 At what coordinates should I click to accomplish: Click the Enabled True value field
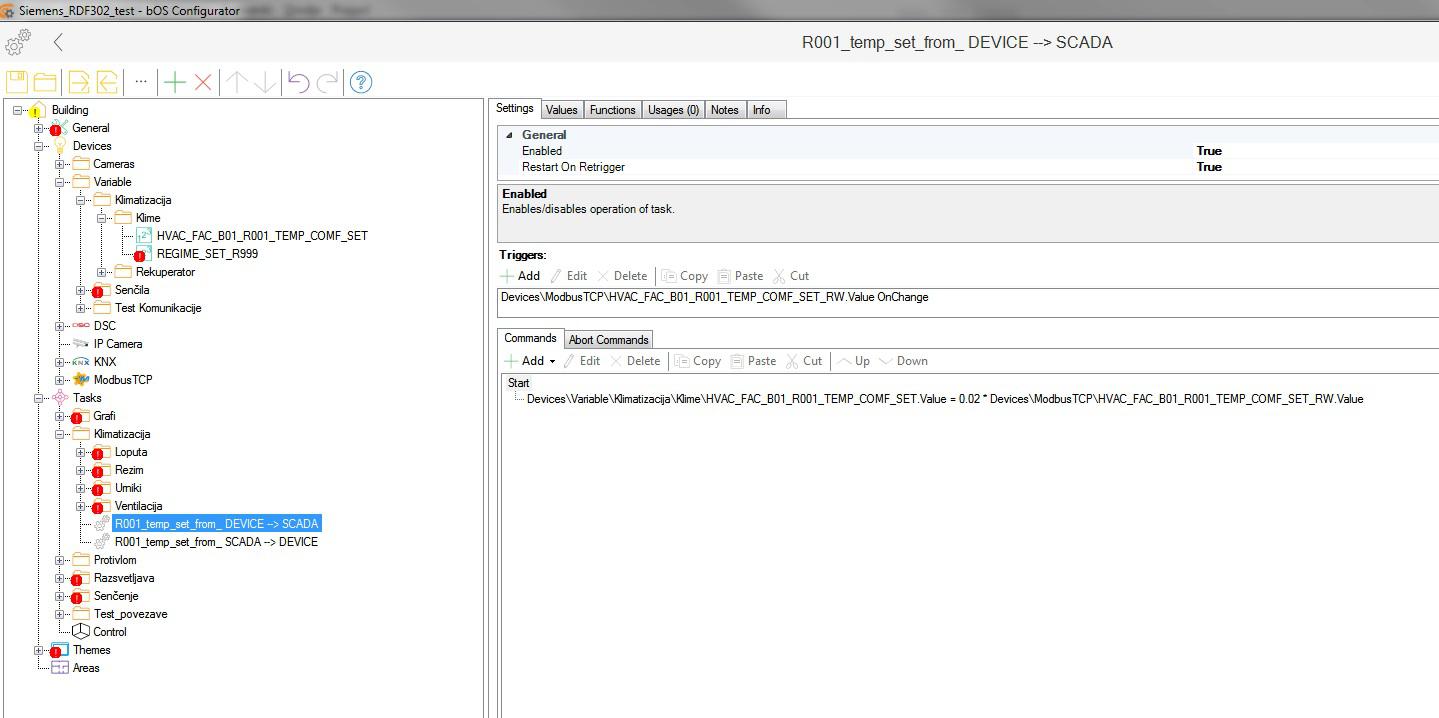[1209, 151]
